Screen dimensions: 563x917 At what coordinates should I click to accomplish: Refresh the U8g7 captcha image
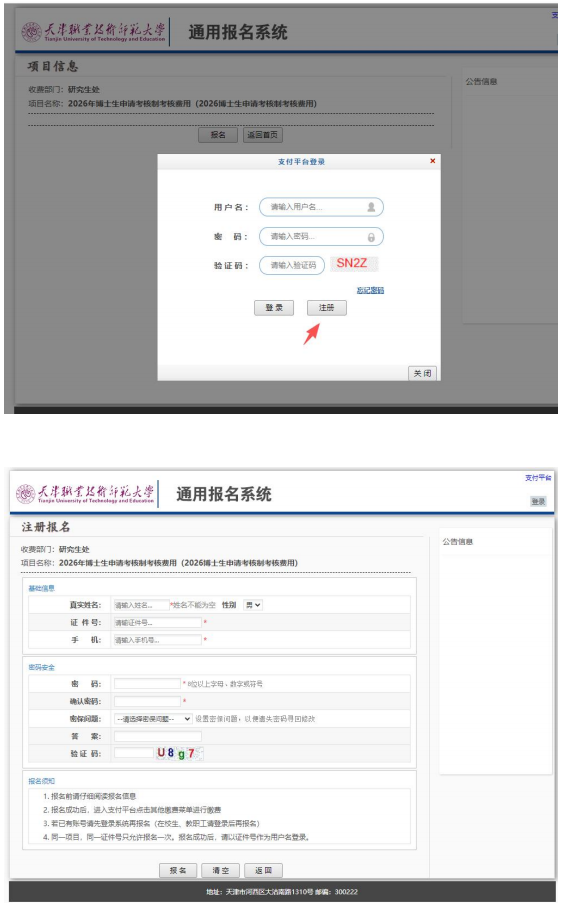coord(179,753)
